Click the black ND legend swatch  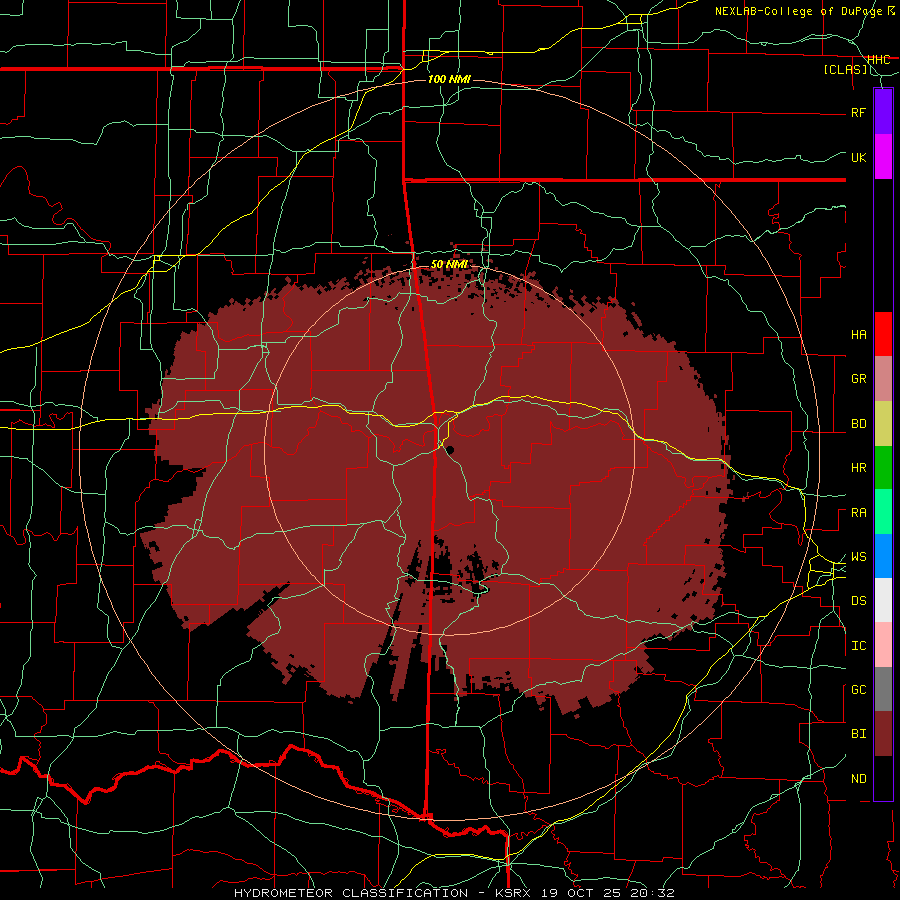pos(883,778)
